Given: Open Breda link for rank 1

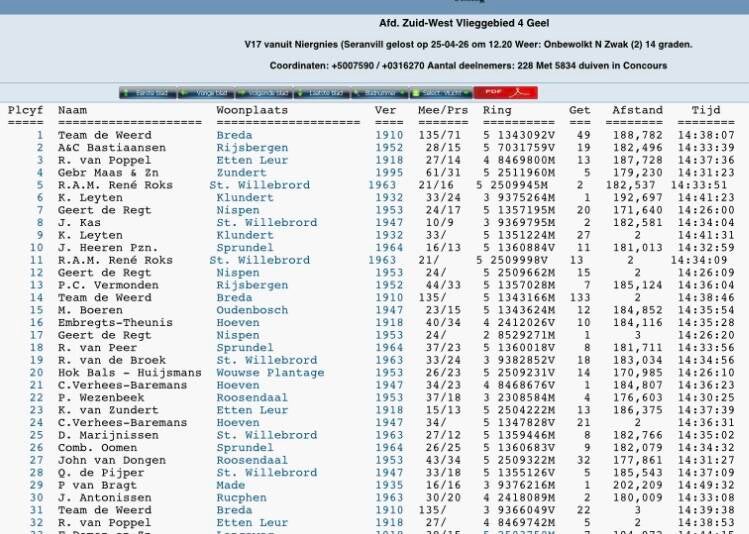Looking at the screenshot, I should (234, 135).
